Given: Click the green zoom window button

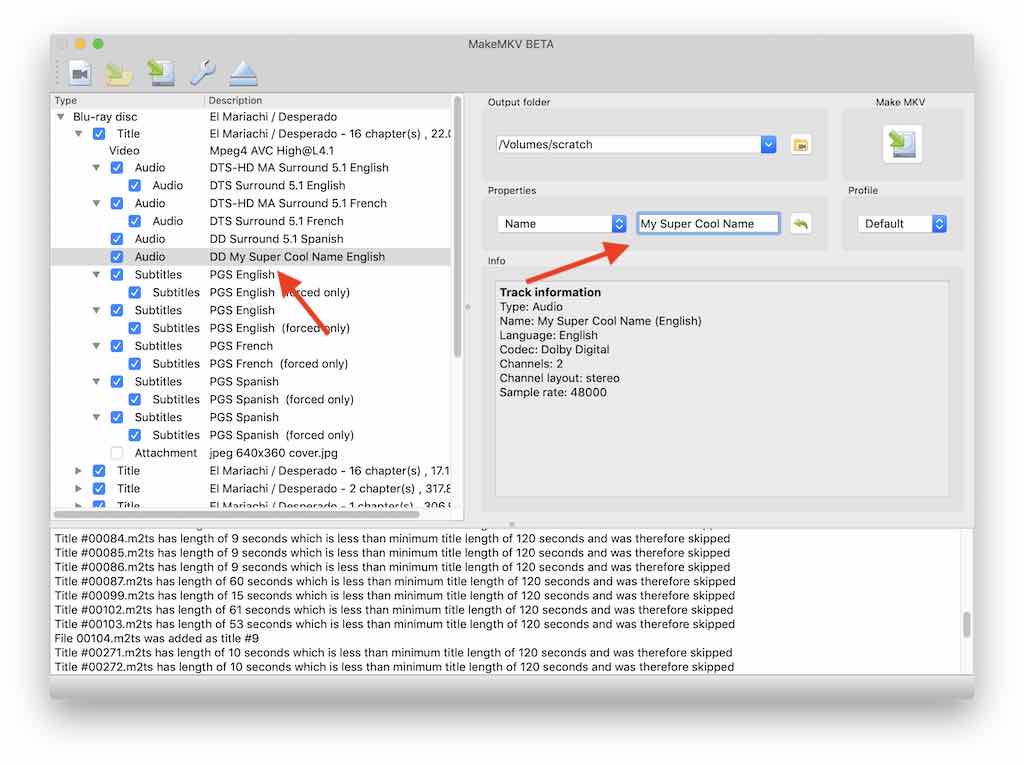Looking at the screenshot, I should point(98,44).
